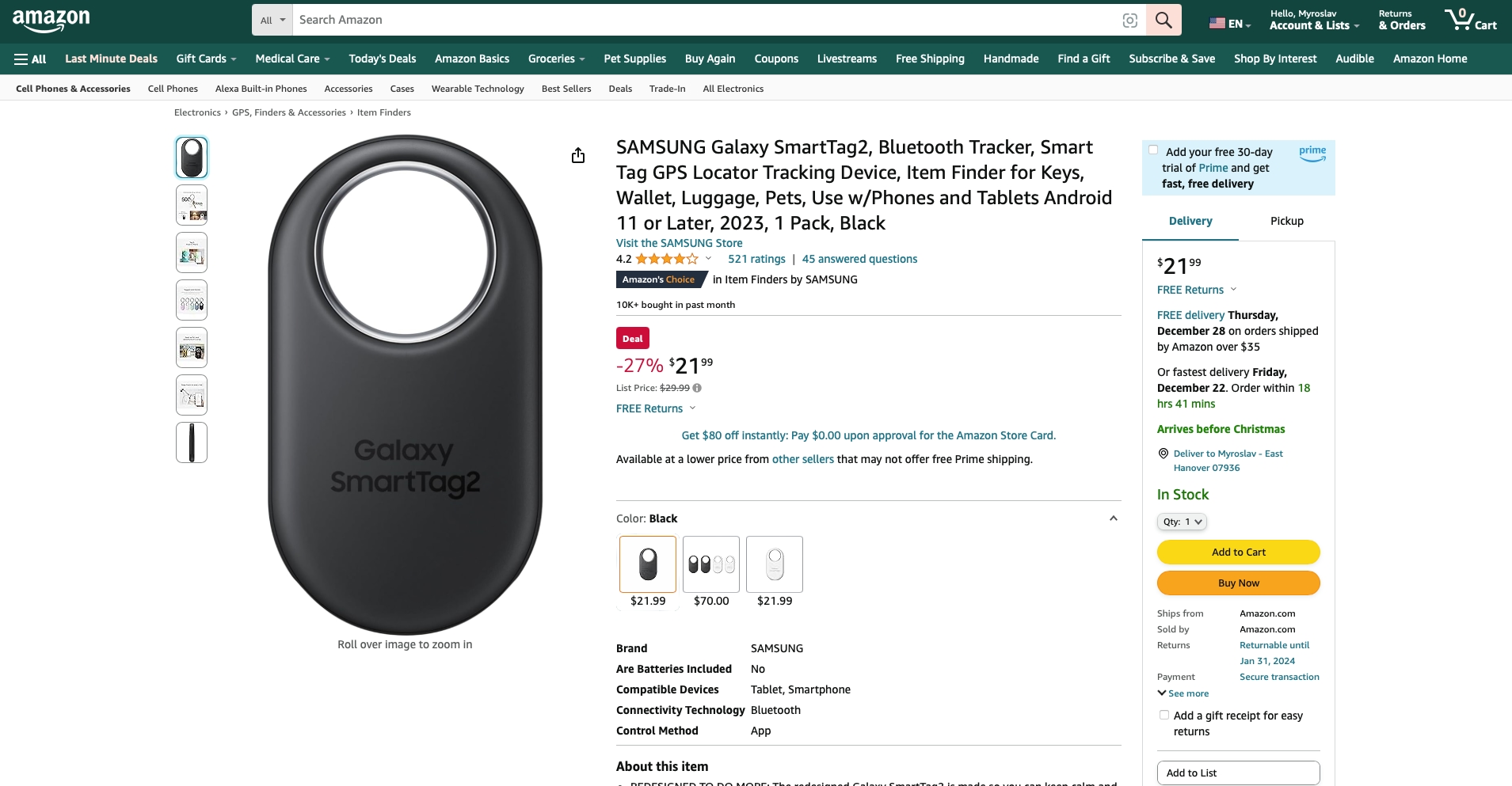Open the search category All dropdown
This screenshot has width=1512, height=786.
click(272, 21)
